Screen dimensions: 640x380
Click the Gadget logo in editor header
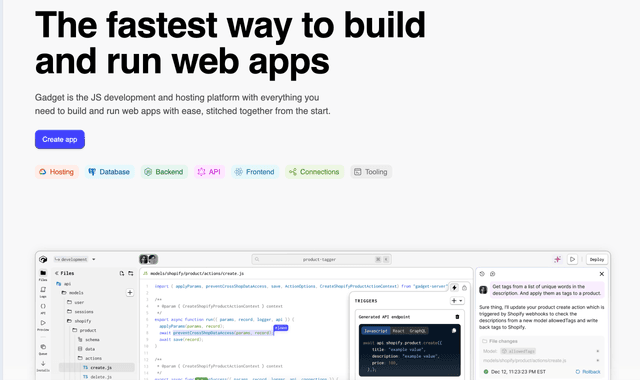[43, 259]
